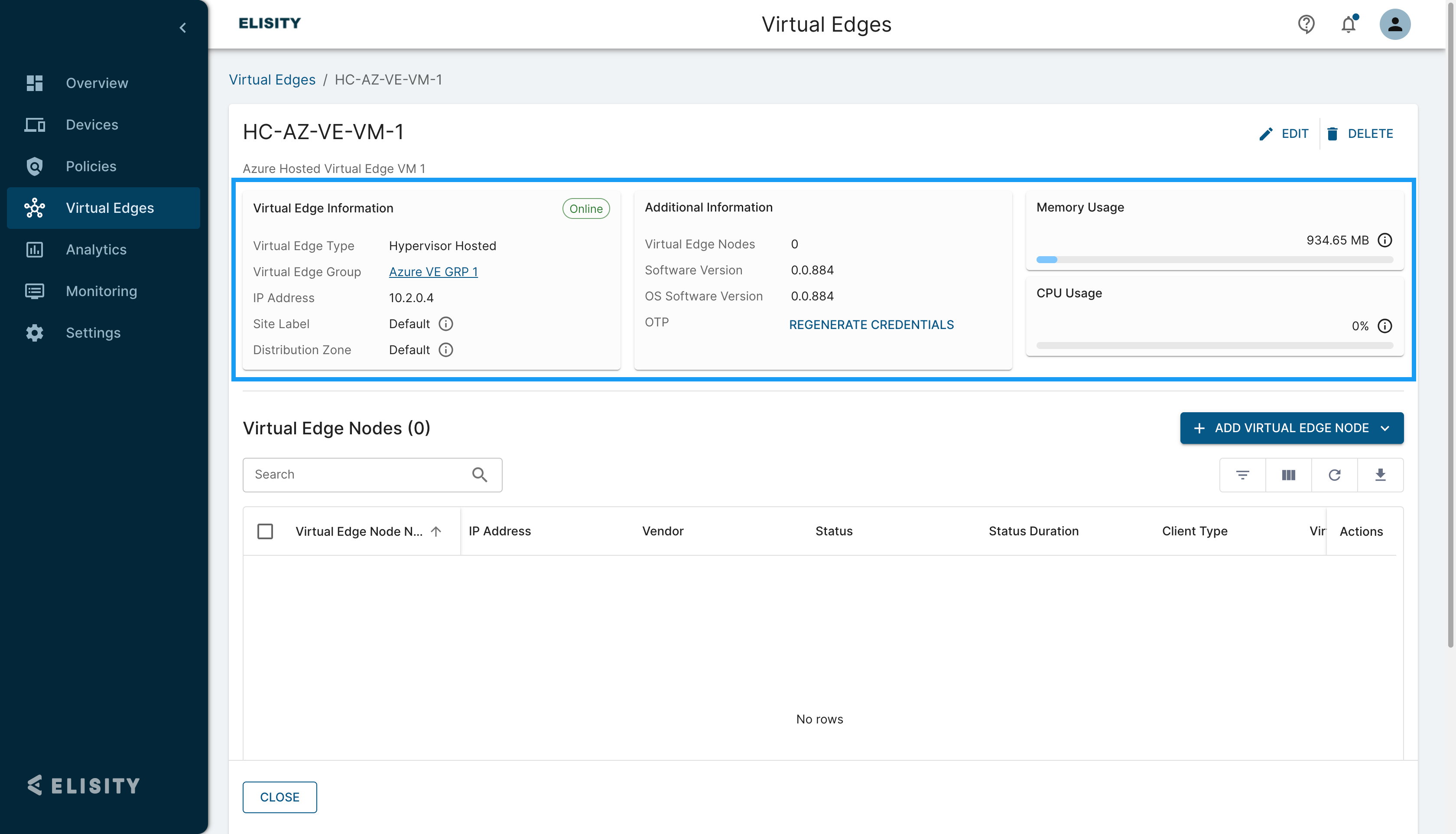This screenshot has height=834, width=1456.
Task: Tick the select-all nodes checkbox
Action: 265,531
